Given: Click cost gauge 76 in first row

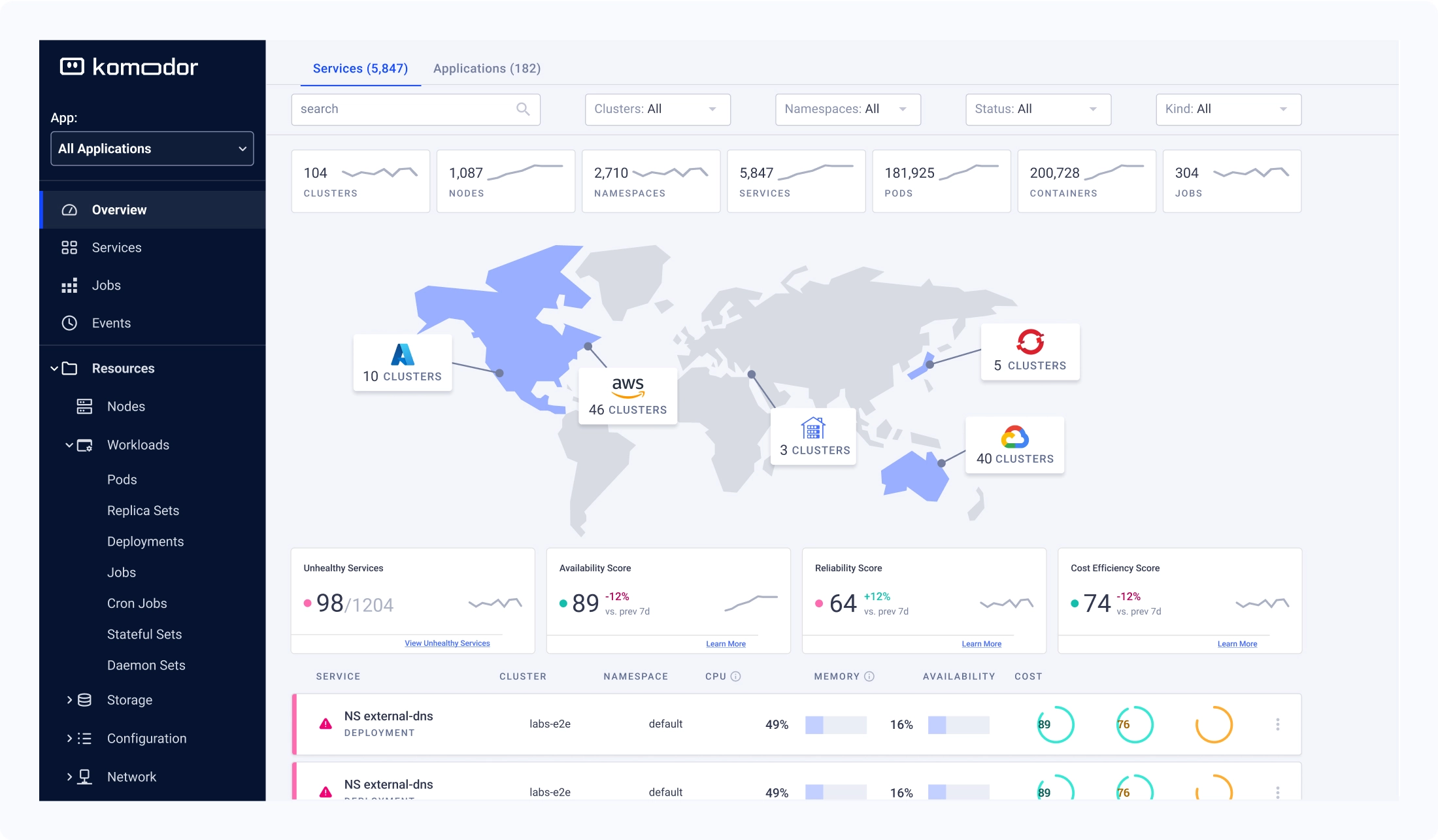Looking at the screenshot, I should (x=1134, y=724).
